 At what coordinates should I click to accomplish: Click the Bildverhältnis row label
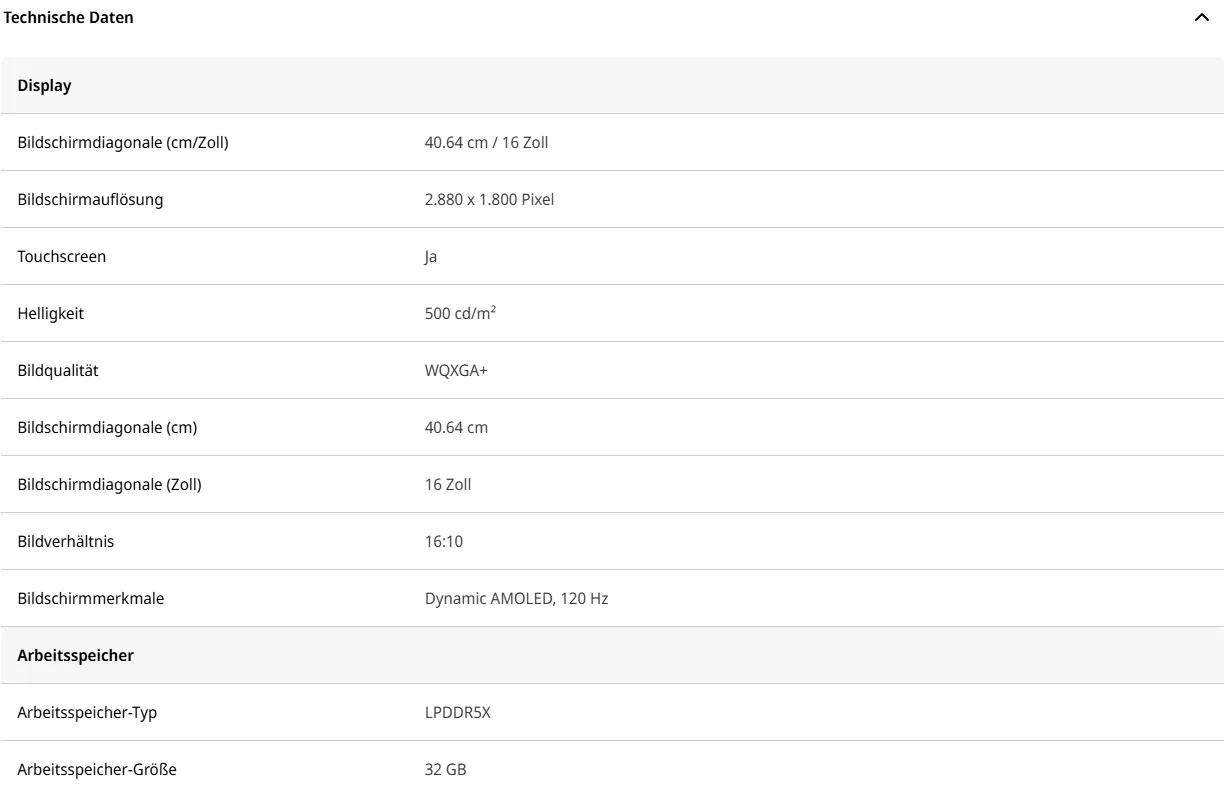point(65,542)
